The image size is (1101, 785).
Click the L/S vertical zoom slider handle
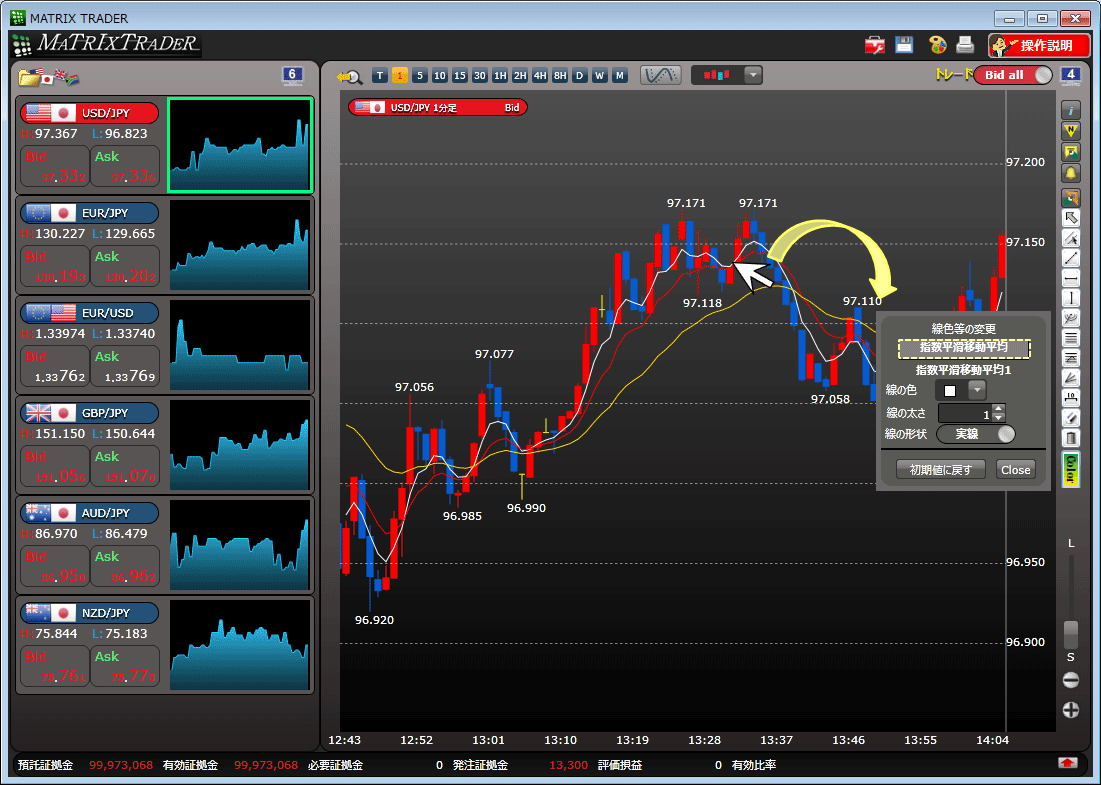[x=1070, y=635]
